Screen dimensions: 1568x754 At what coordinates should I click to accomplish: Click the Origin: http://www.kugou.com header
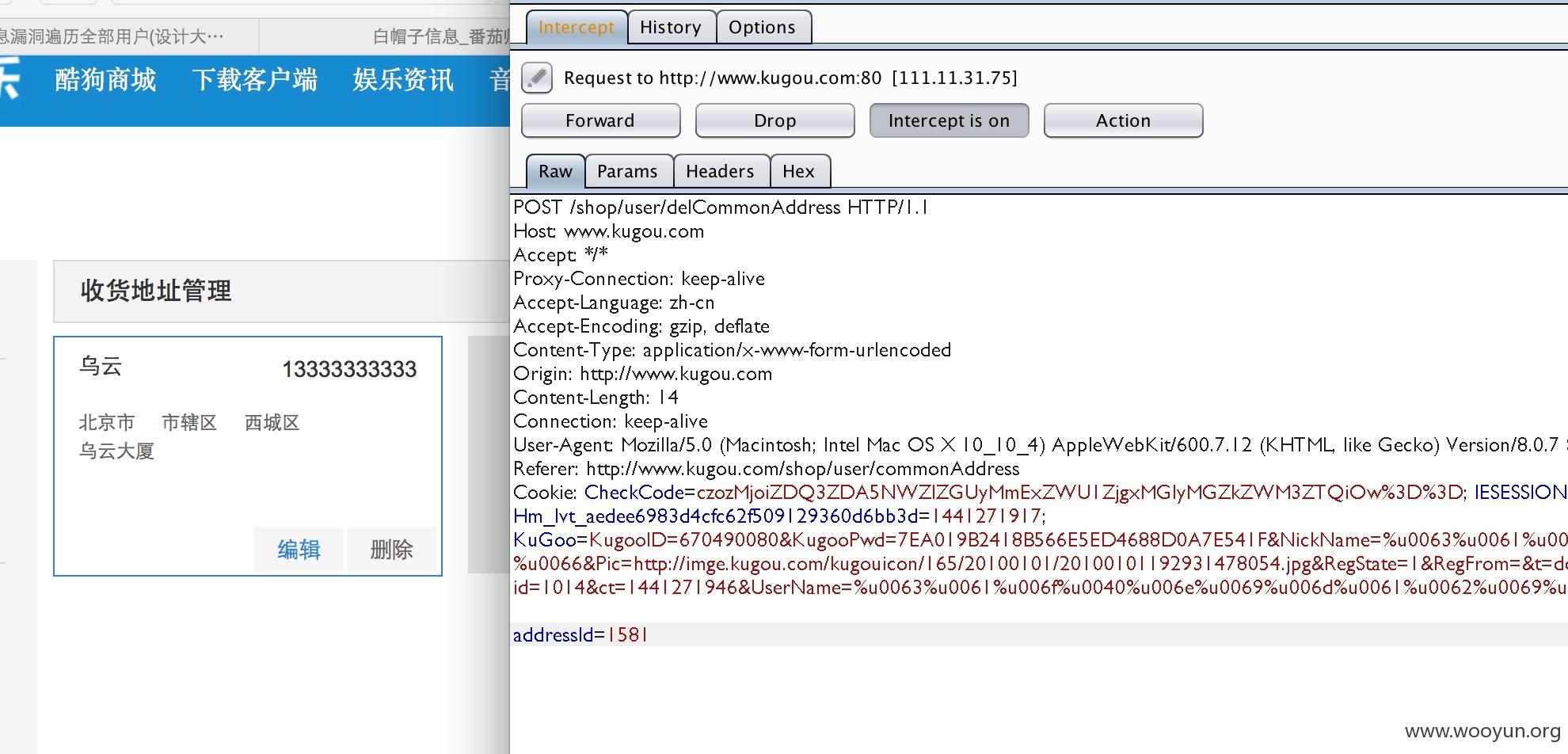pos(642,374)
